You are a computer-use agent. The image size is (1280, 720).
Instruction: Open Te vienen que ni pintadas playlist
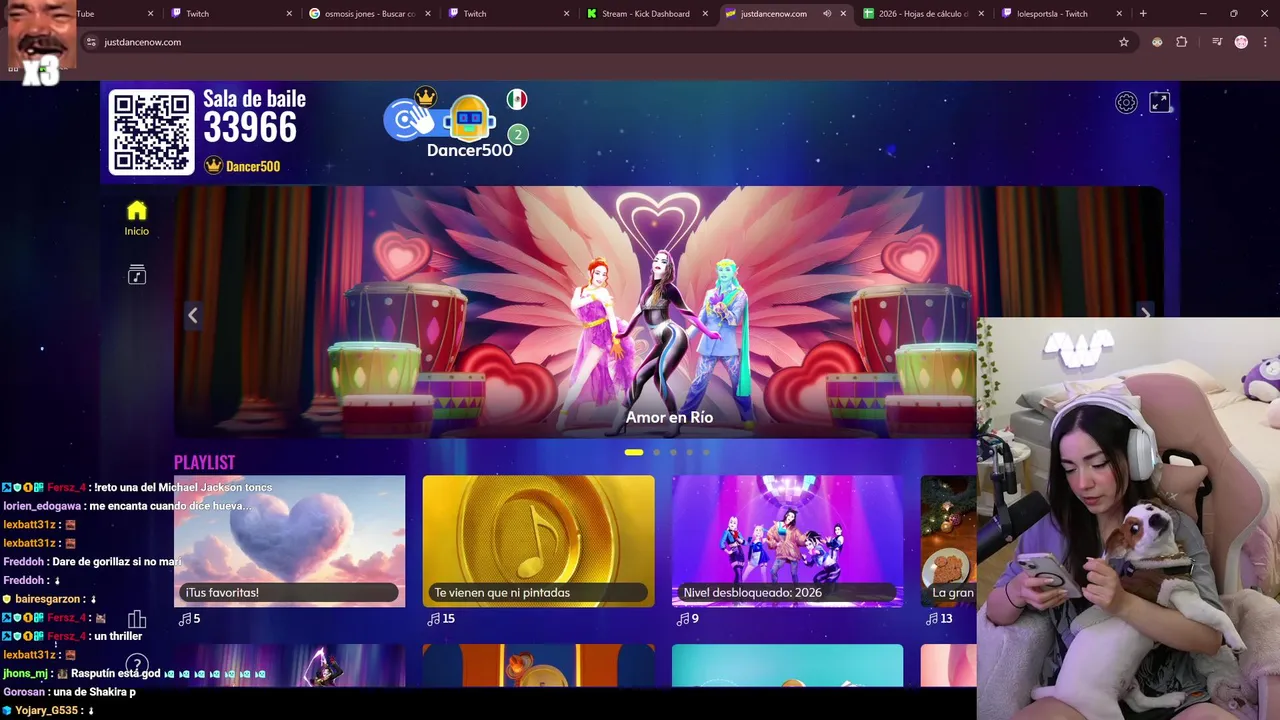click(x=538, y=541)
